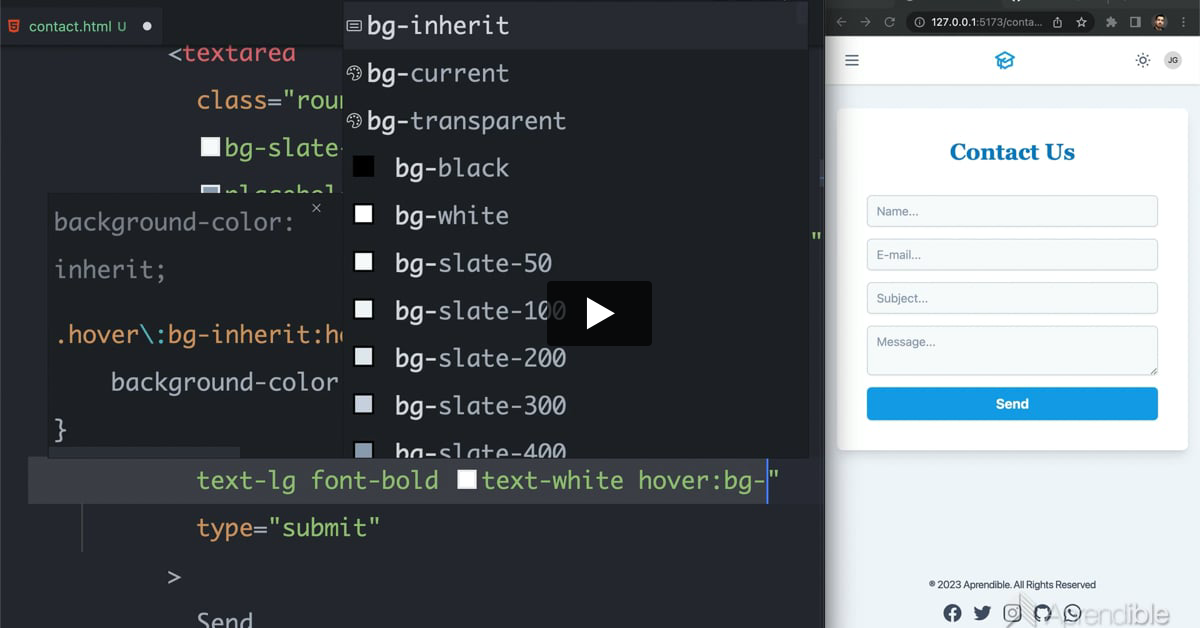1200x628 pixels.
Task: Click hover:bg- text in editor
Action: [702, 480]
